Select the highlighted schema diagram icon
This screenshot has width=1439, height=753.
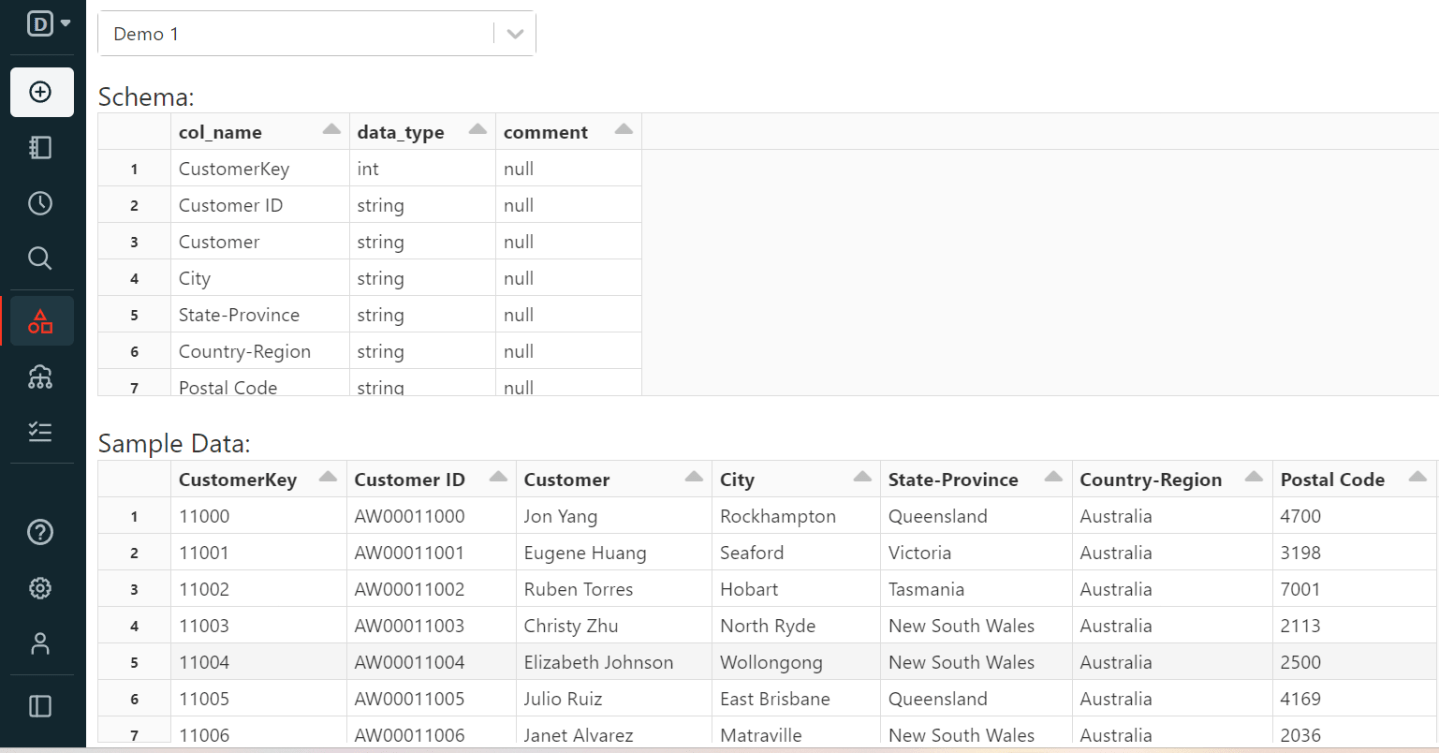coord(41,320)
